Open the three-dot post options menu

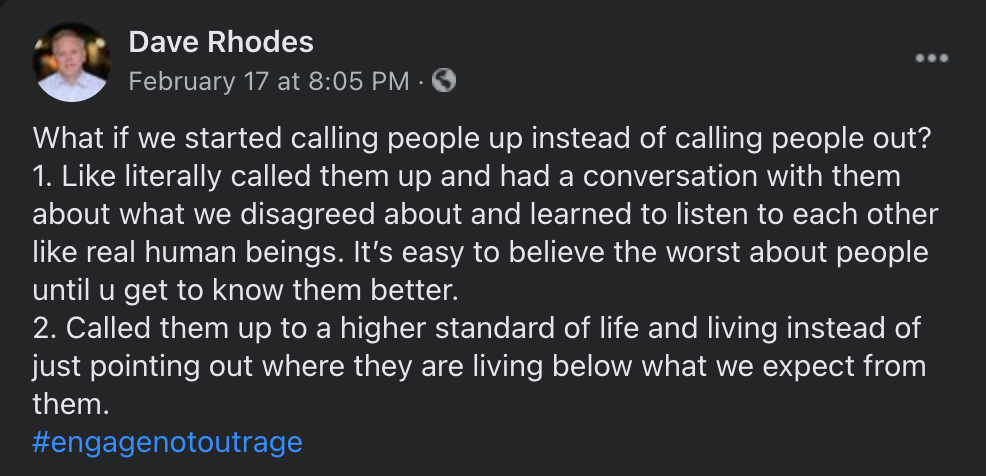pyautogui.click(x=931, y=58)
